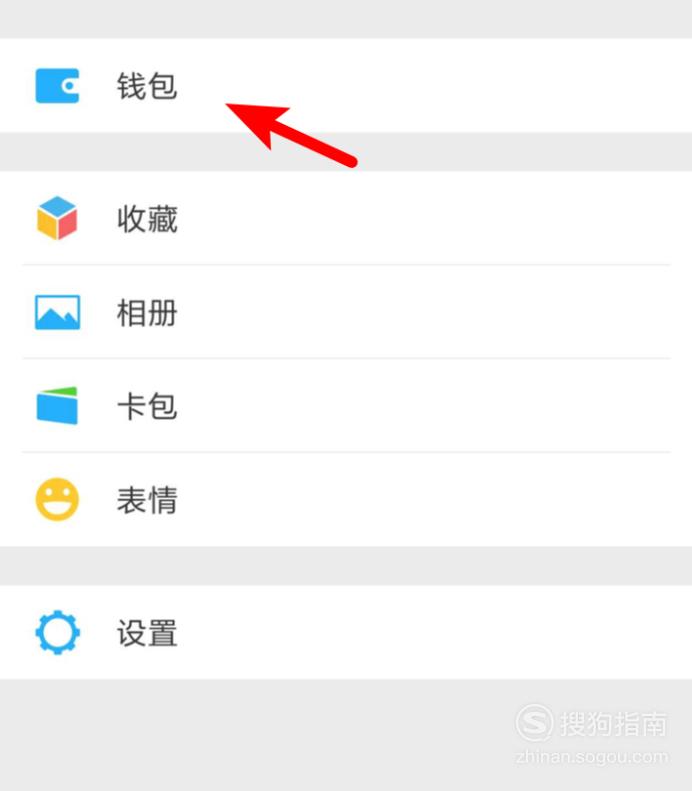Tap the Sogou S logo watermark
The image size is (692, 791).
(x=534, y=723)
